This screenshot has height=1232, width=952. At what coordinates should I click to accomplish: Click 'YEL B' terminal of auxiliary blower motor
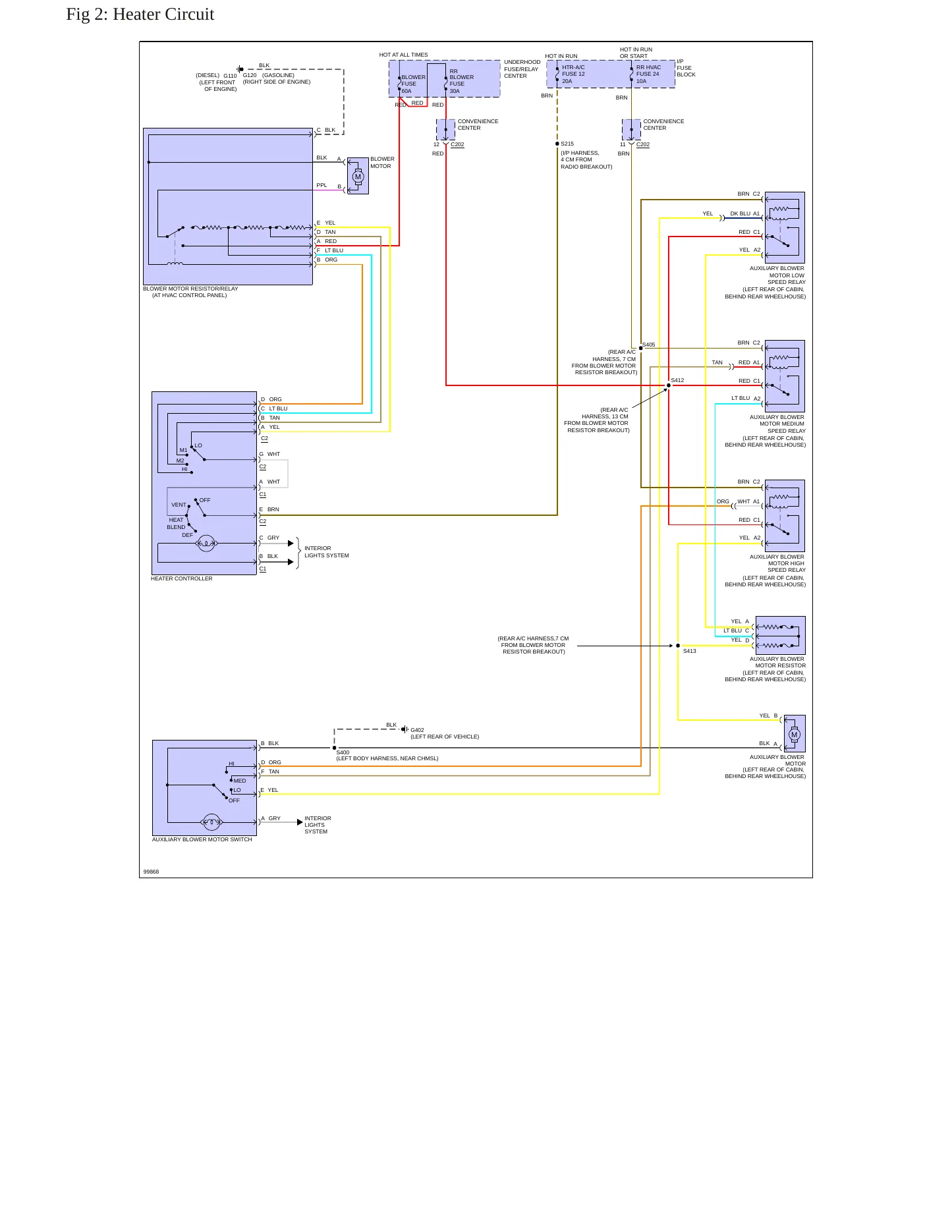tap(768, 715)
